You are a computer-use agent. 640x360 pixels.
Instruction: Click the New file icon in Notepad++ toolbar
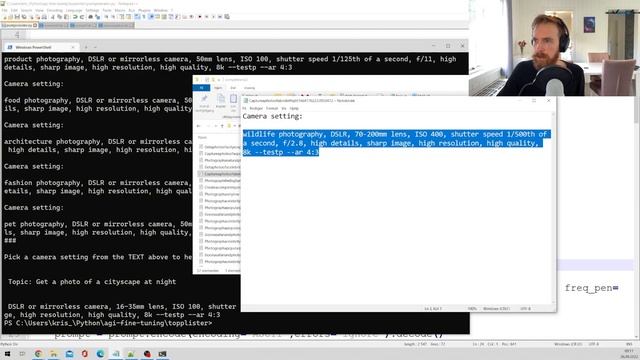pos(5,17)
